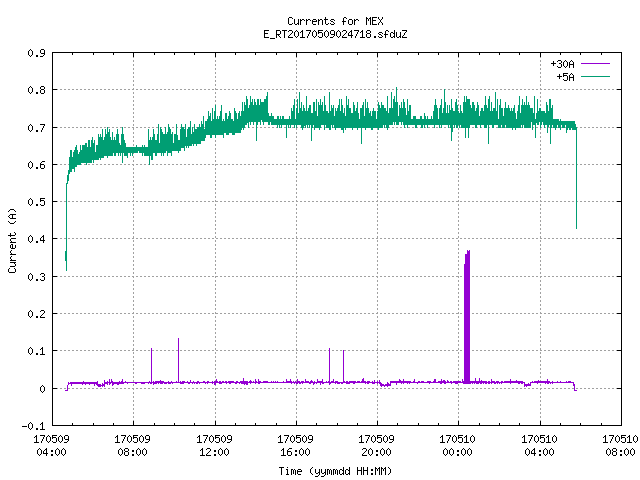Click the x-axis tick '170510 04:00'
The height and width of the screenshot is (480, 640).
coord(539,446)
